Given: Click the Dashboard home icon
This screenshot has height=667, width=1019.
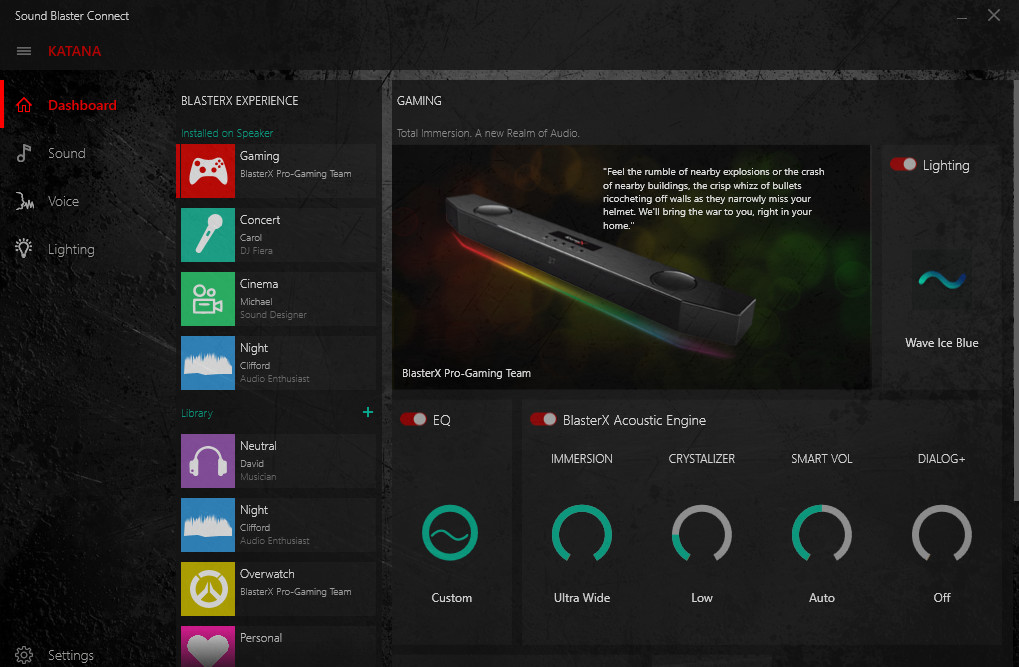Looking at the screenshot, I should pyautogui.click(x=24, y=105).
